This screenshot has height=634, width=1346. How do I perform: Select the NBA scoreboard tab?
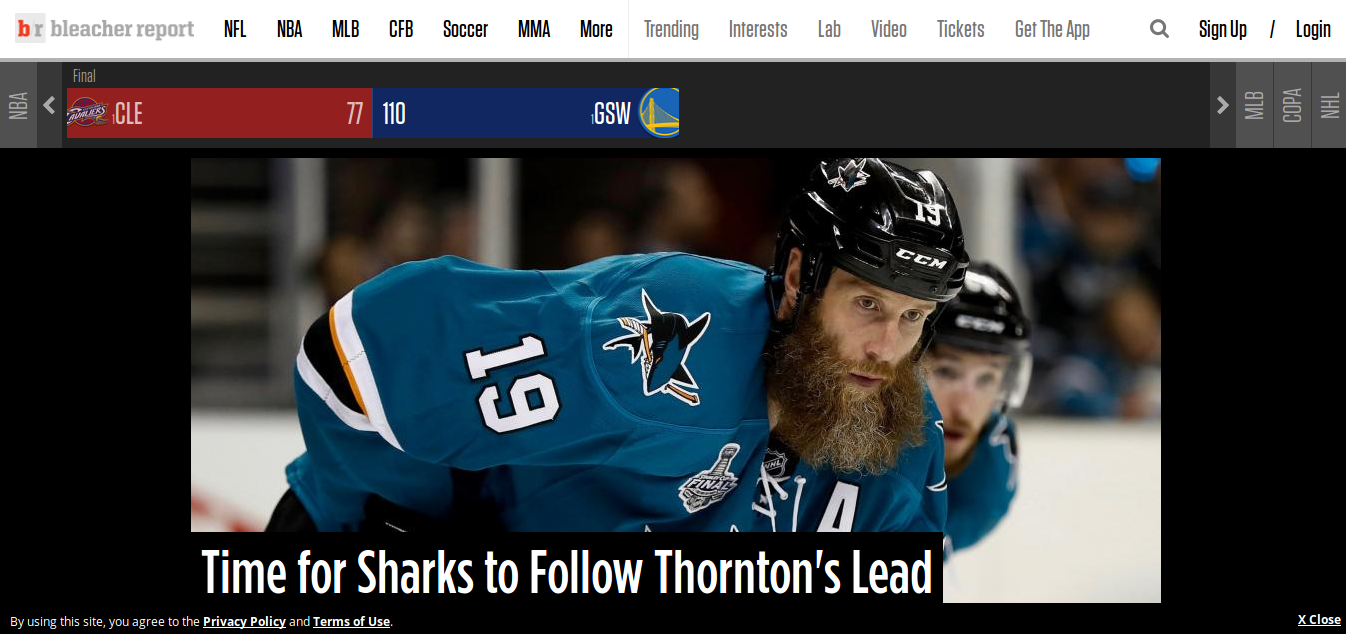[x=18, y=105]
